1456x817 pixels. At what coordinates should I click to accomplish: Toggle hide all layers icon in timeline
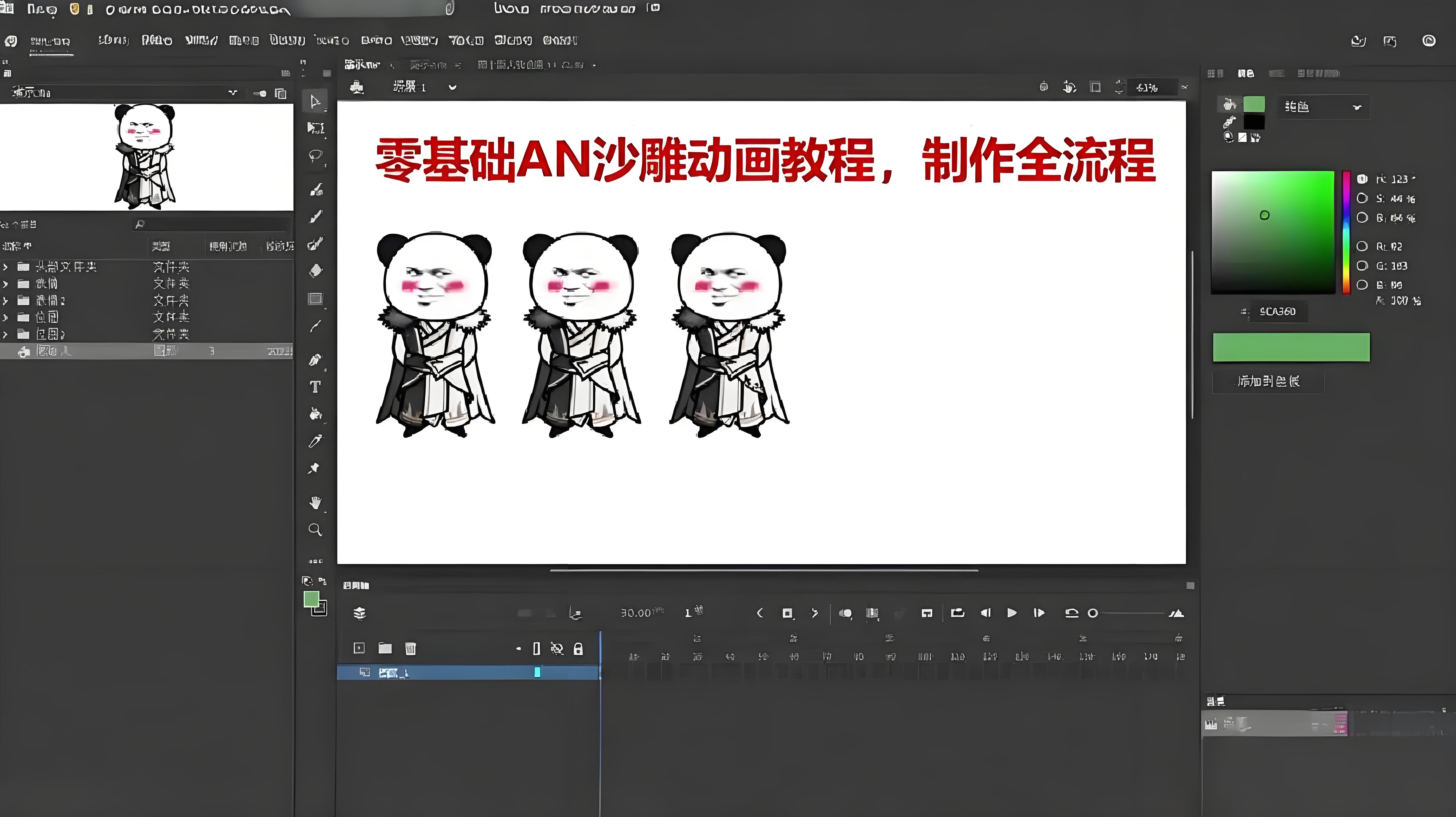[x=557, y=649]
